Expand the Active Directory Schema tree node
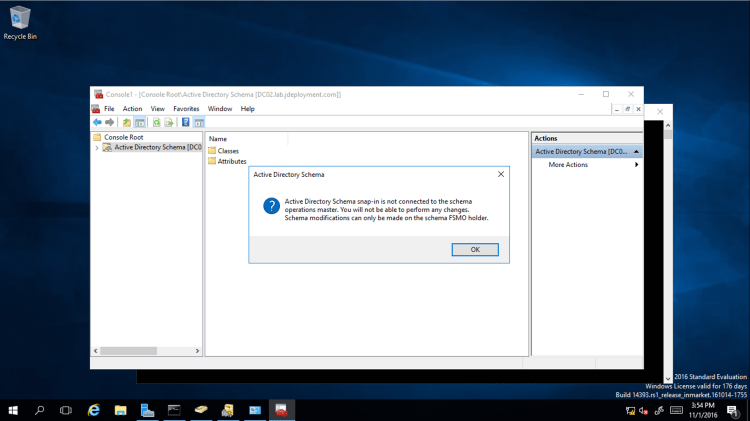 click(x=97, y=147)
